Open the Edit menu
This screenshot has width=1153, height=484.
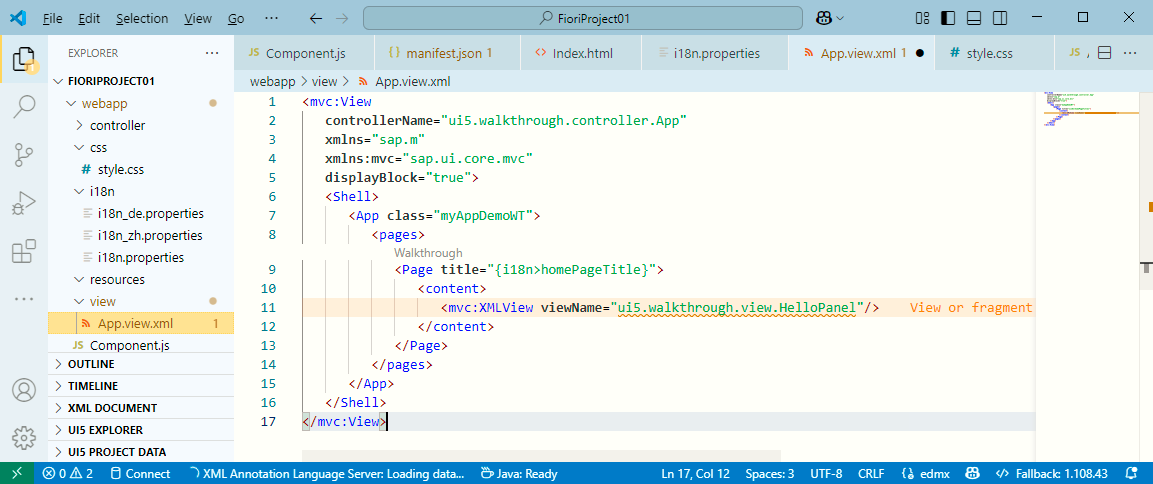click(x=89, y=18)
